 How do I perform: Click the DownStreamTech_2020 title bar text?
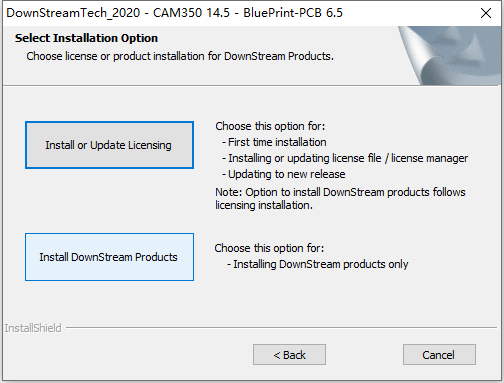(x=73, y=13)
